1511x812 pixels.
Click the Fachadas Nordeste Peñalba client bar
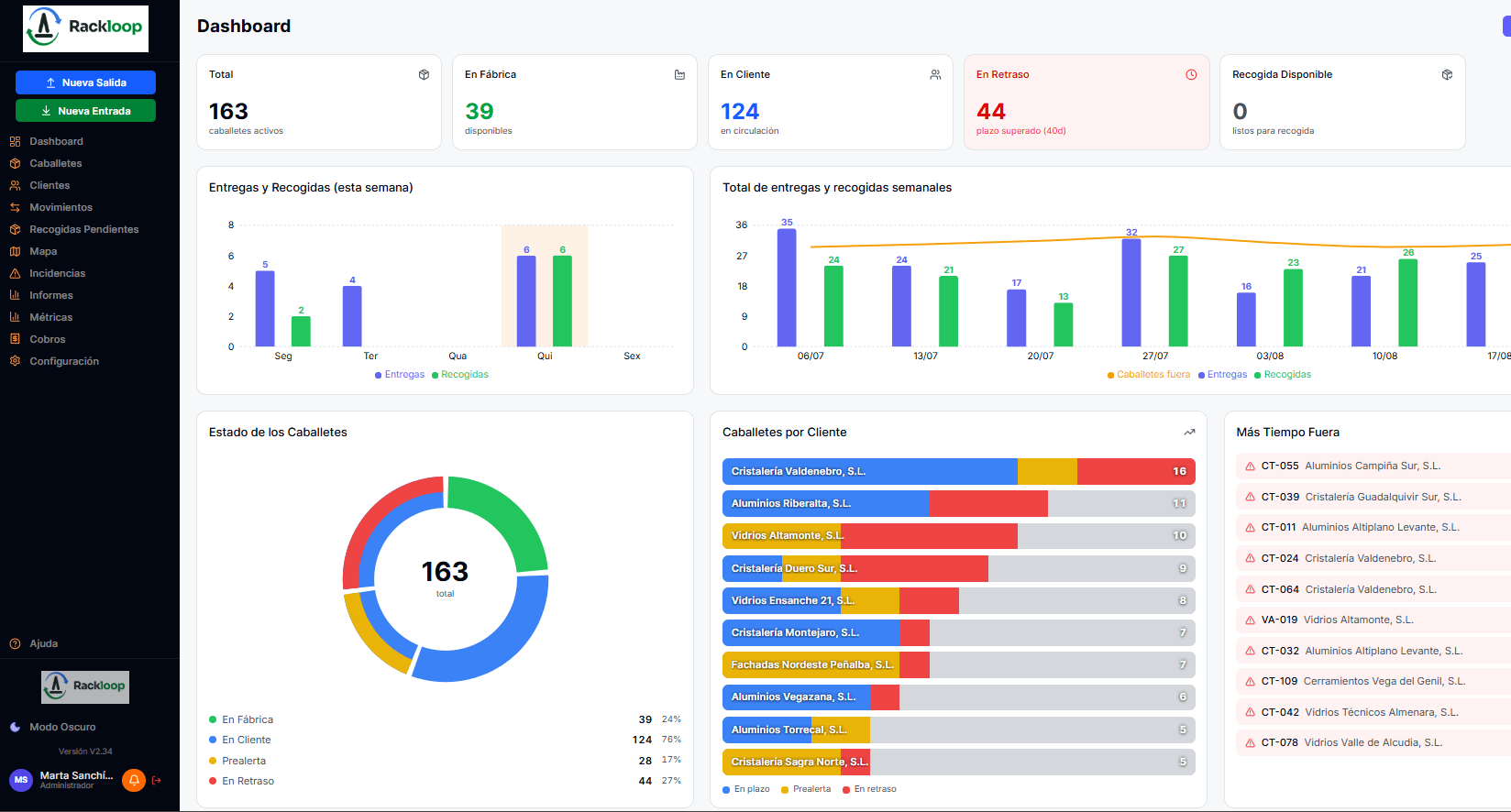(959, 664)
